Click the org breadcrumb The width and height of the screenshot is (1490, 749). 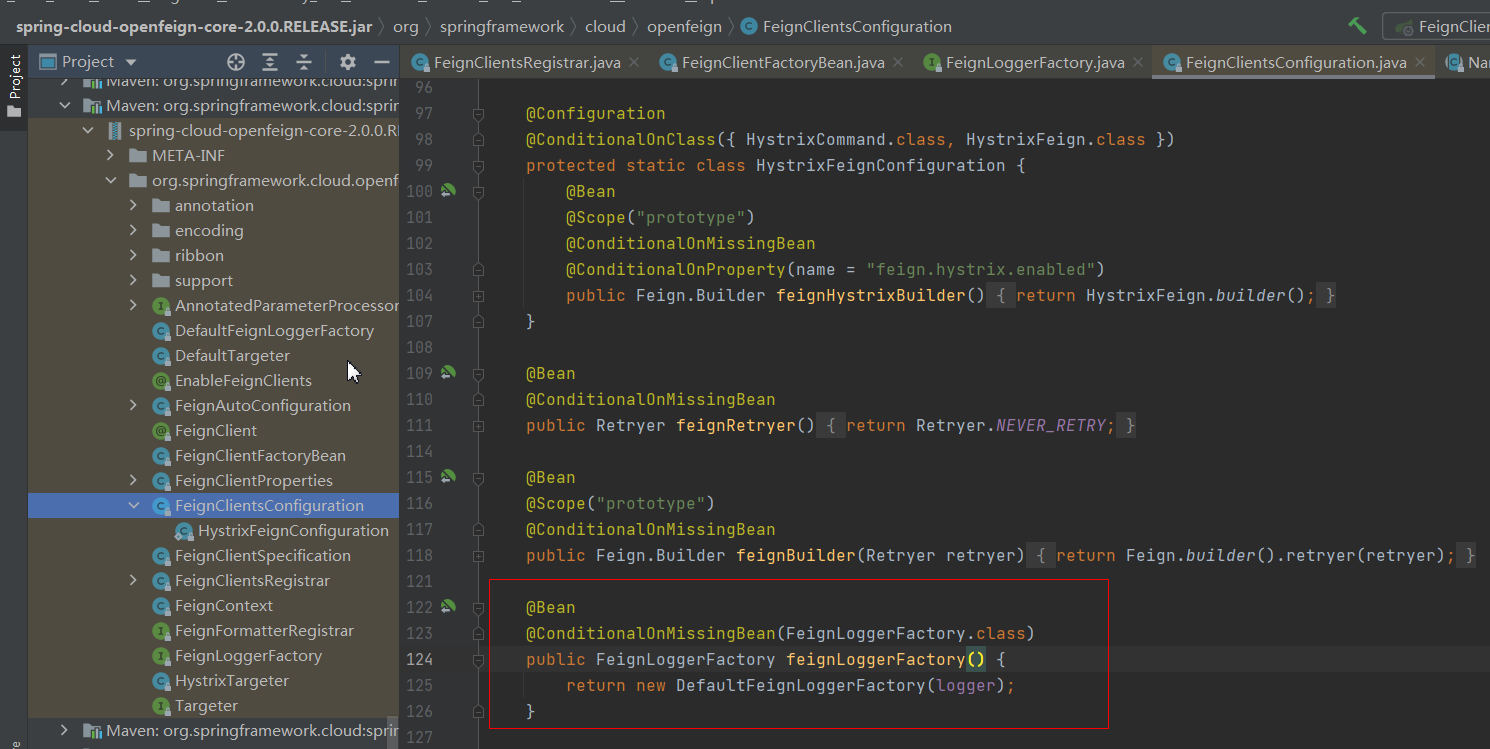pyautogui.click(x=406, y=27)
